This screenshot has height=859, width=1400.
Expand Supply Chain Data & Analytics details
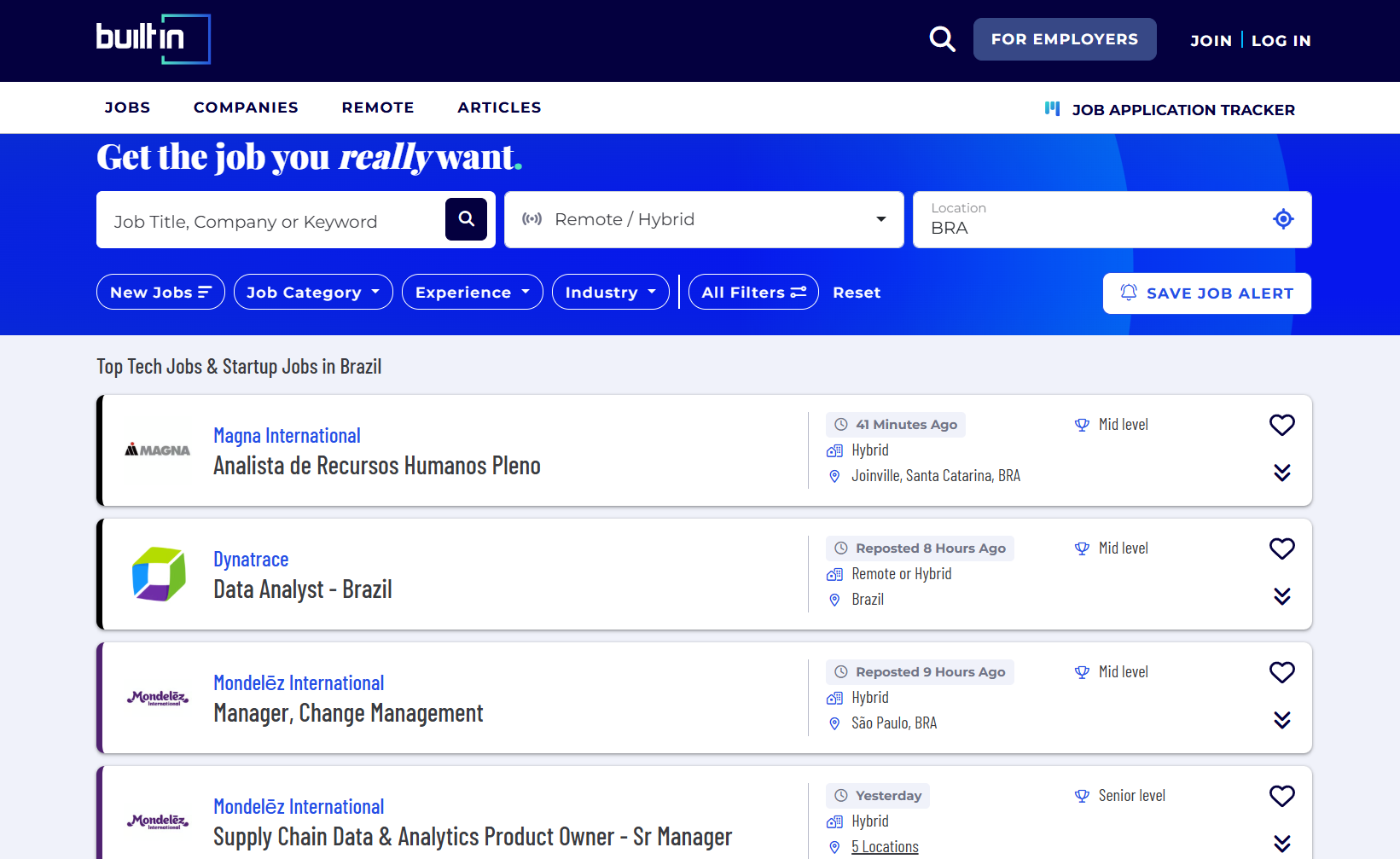click(x=1281, y=844)
